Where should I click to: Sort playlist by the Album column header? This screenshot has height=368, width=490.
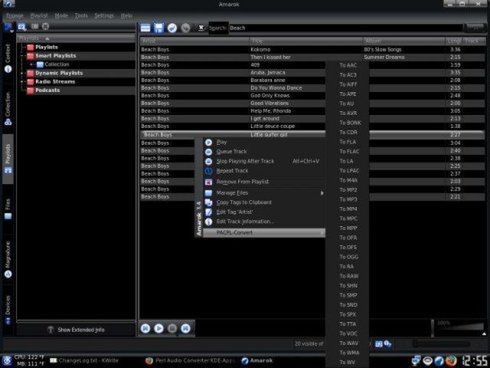[x=404, y=41]
